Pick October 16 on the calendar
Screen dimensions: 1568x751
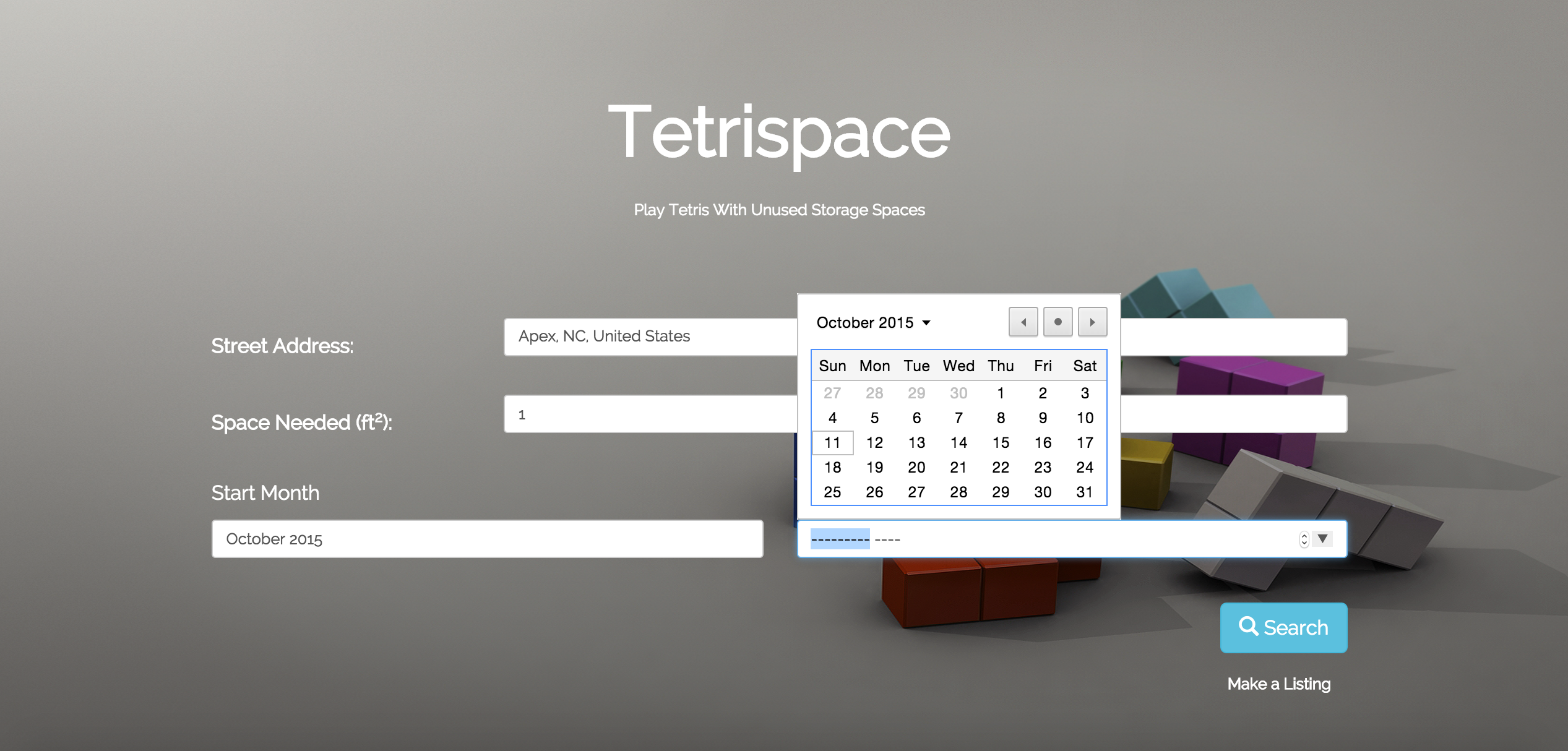pos(1043,443)
